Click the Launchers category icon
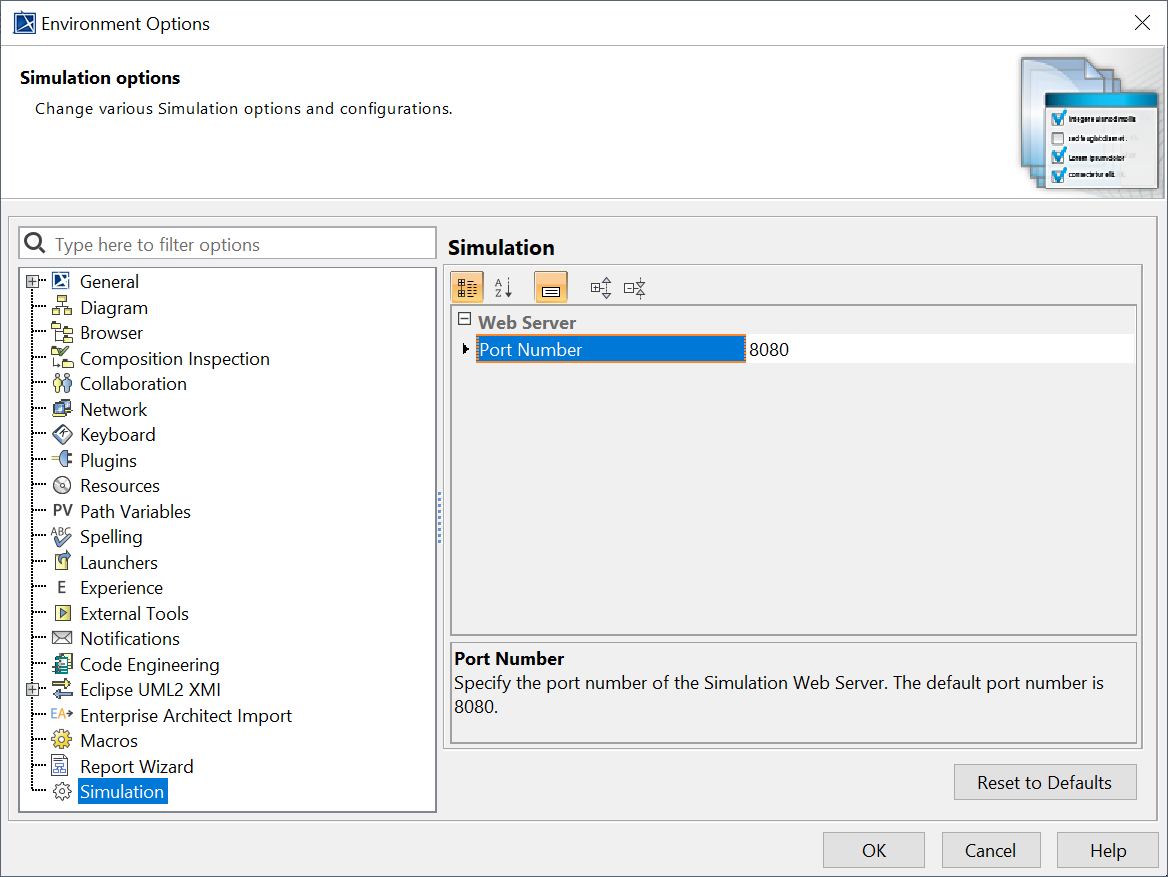The width and height of the screenshot is (1168, 877). 62,562
